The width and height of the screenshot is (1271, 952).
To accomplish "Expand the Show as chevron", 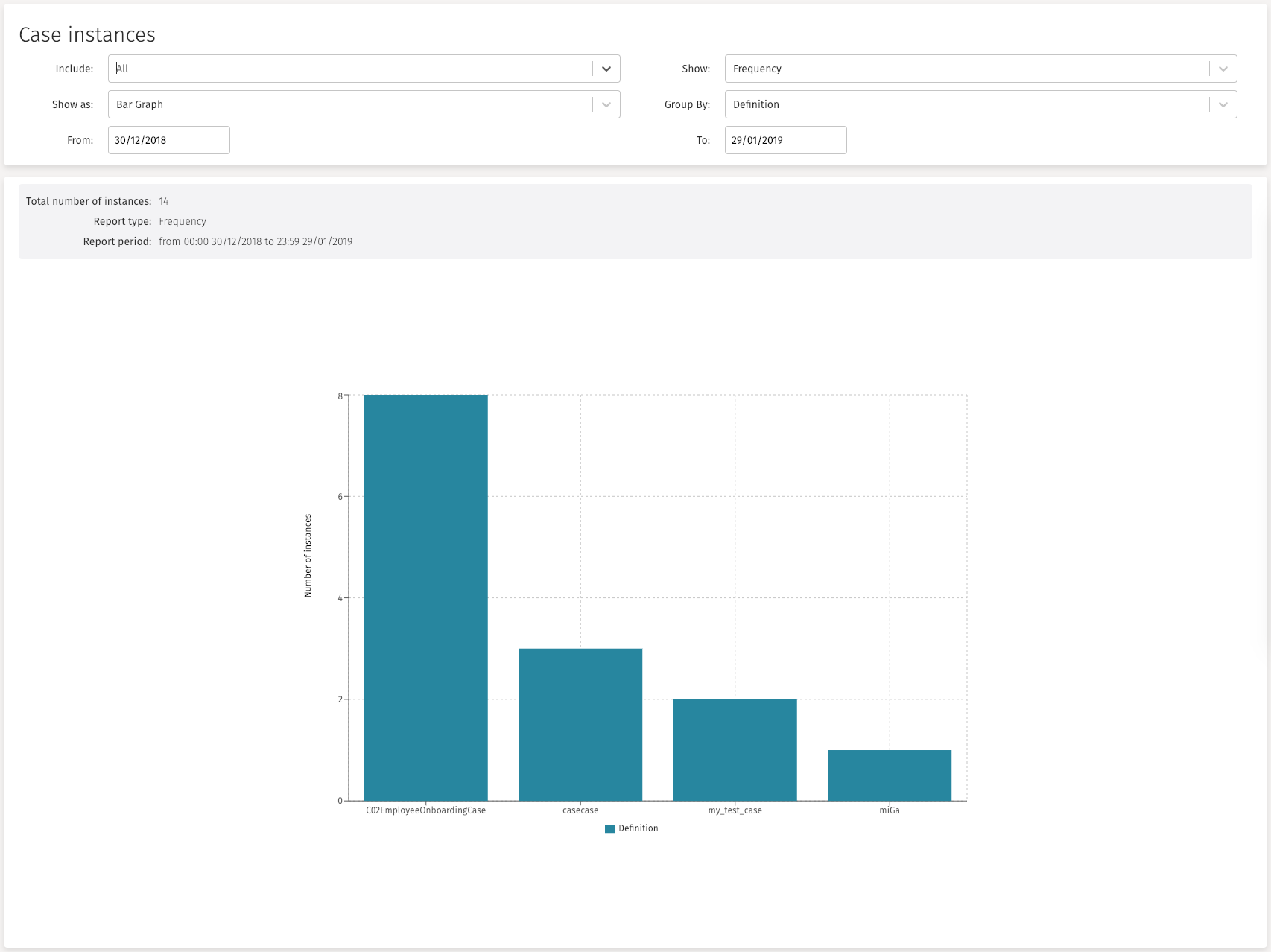I will [x=606, y=104].
